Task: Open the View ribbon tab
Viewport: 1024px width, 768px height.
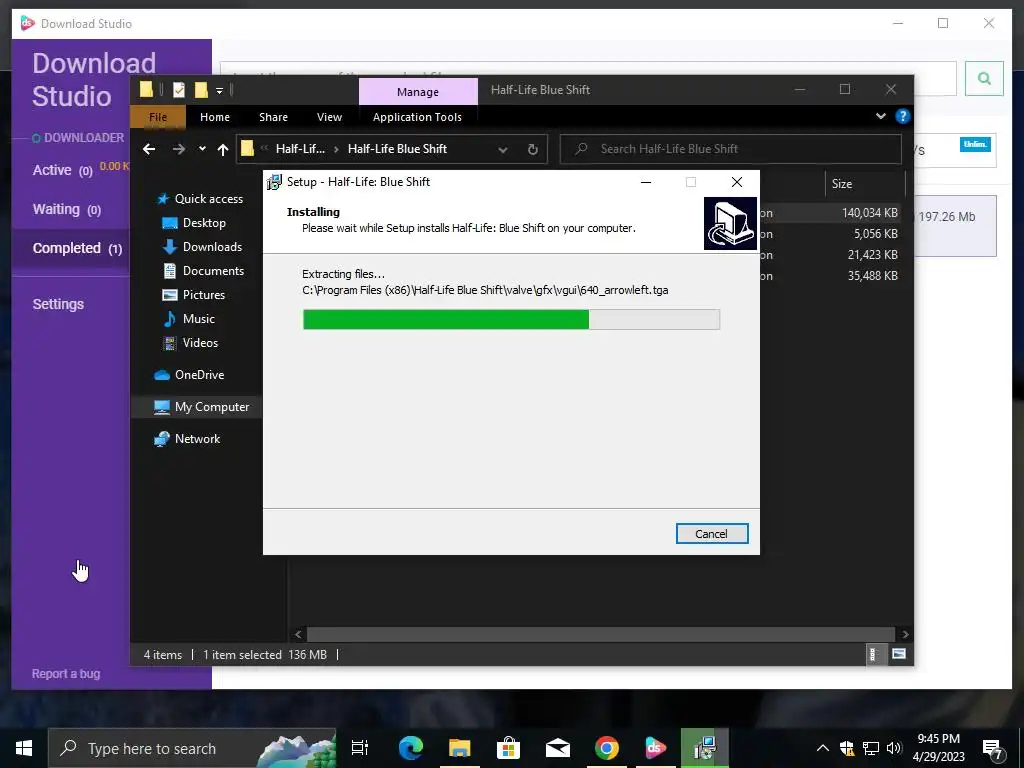Action: [329, 117]
